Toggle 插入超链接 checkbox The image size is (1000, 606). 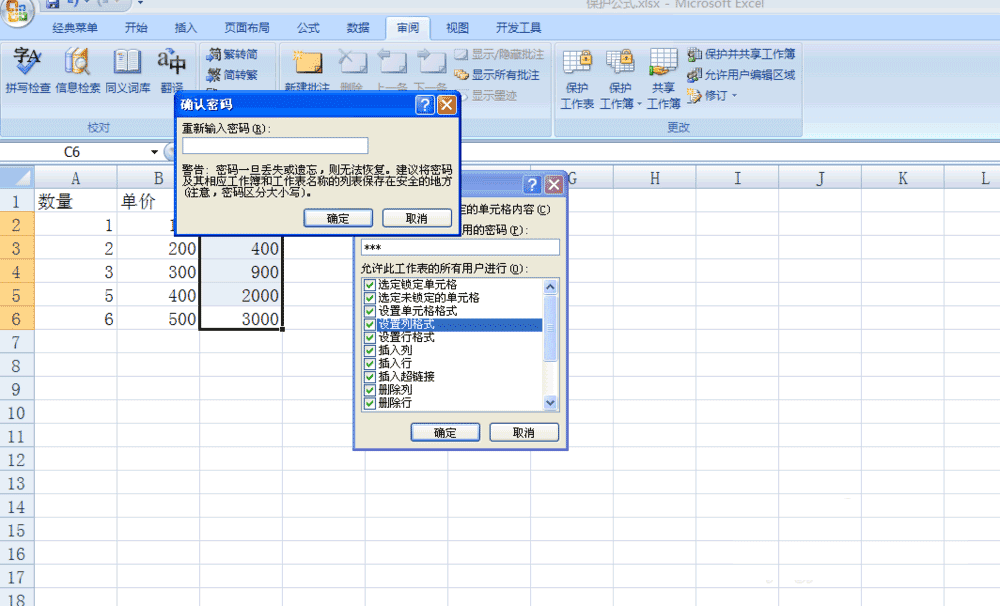(x=369, y=376)
